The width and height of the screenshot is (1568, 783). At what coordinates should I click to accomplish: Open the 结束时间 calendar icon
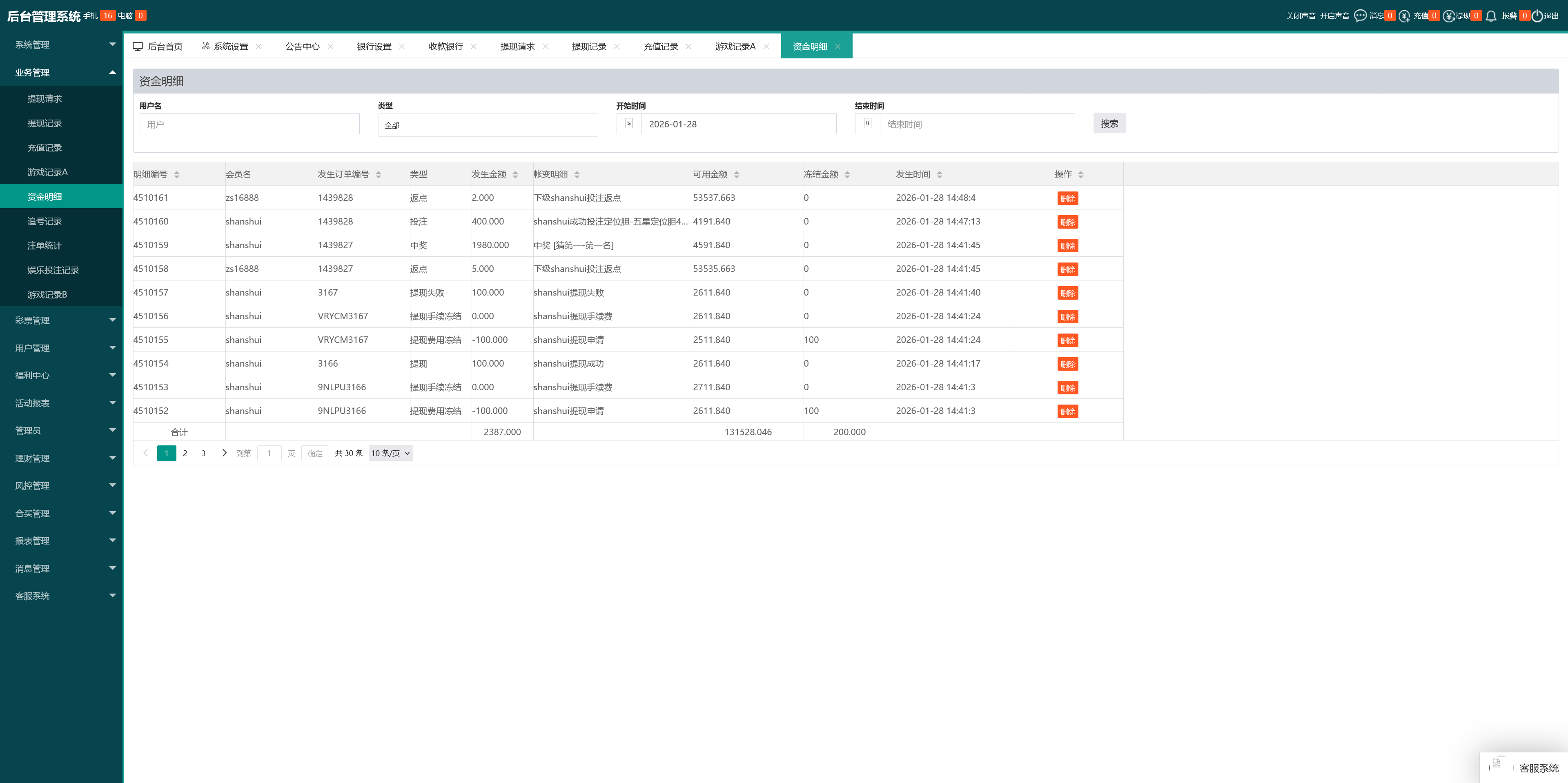point(867,124)
